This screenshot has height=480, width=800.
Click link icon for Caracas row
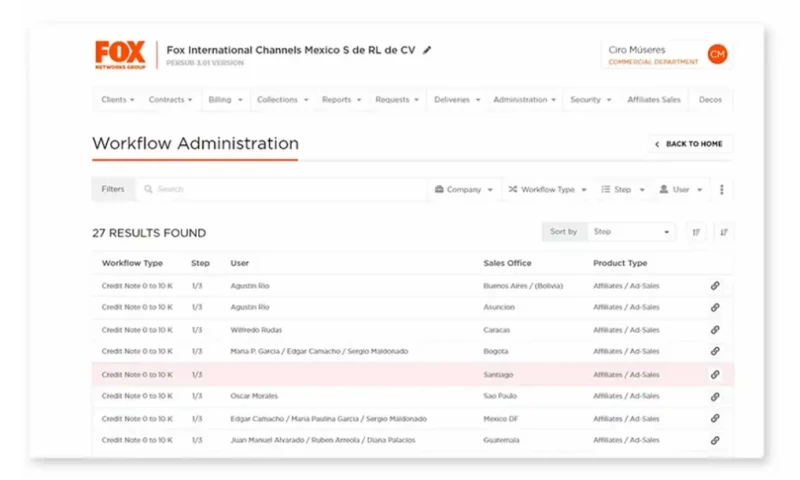pos(715,330)
